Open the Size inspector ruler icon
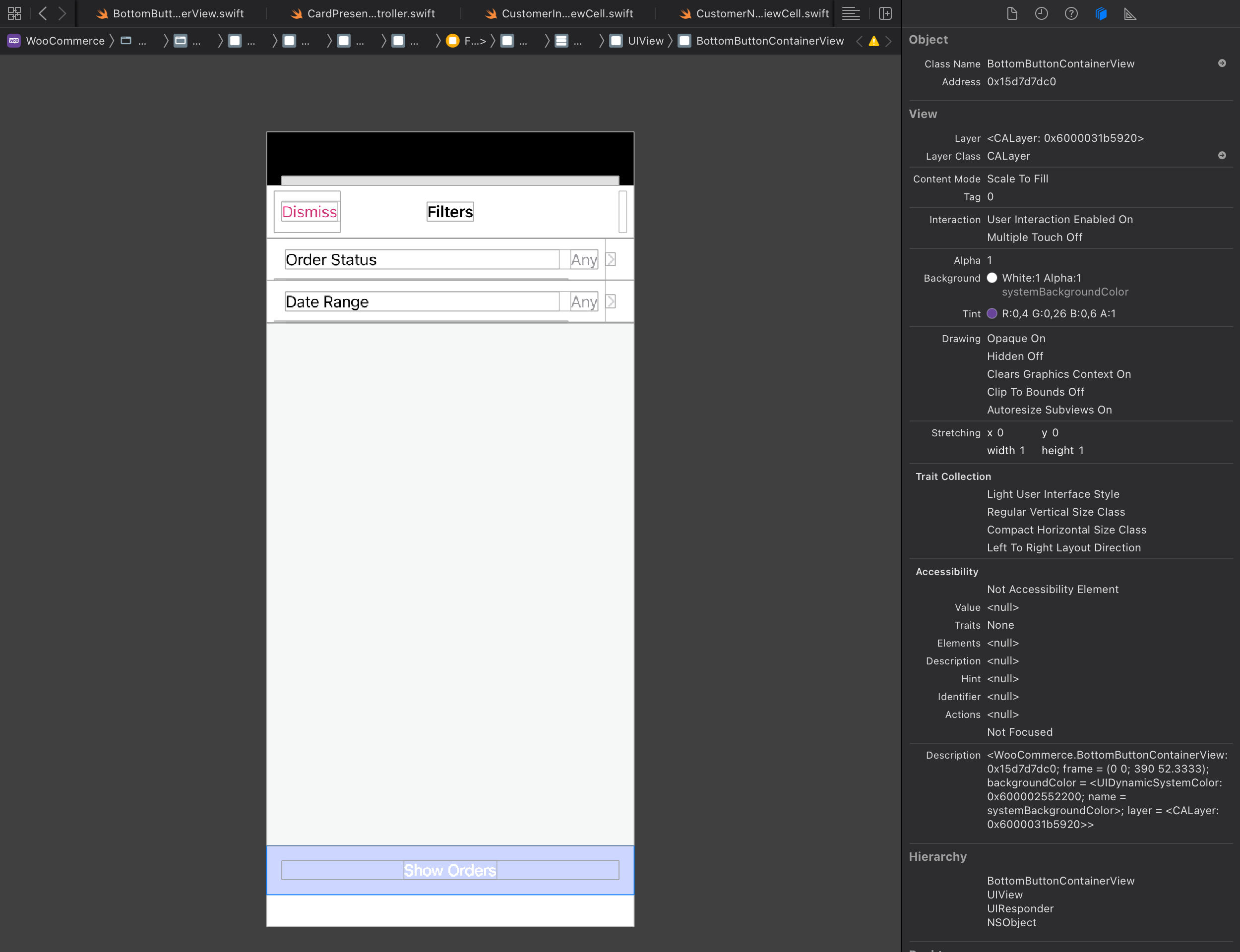Viewport: 1240px width, 952px height. [1130, 13]
